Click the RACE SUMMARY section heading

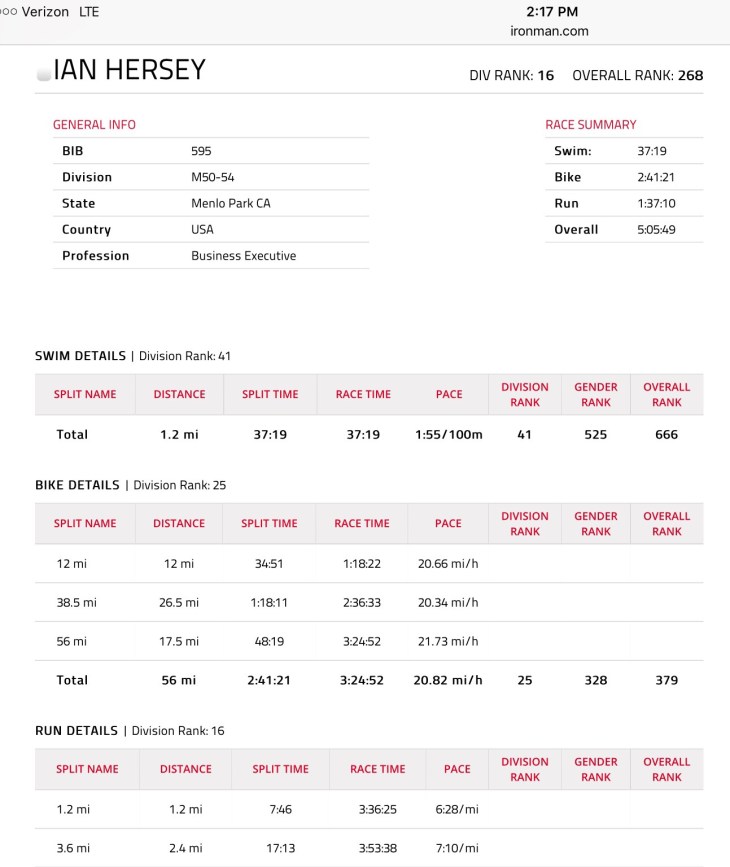(590, 125)
